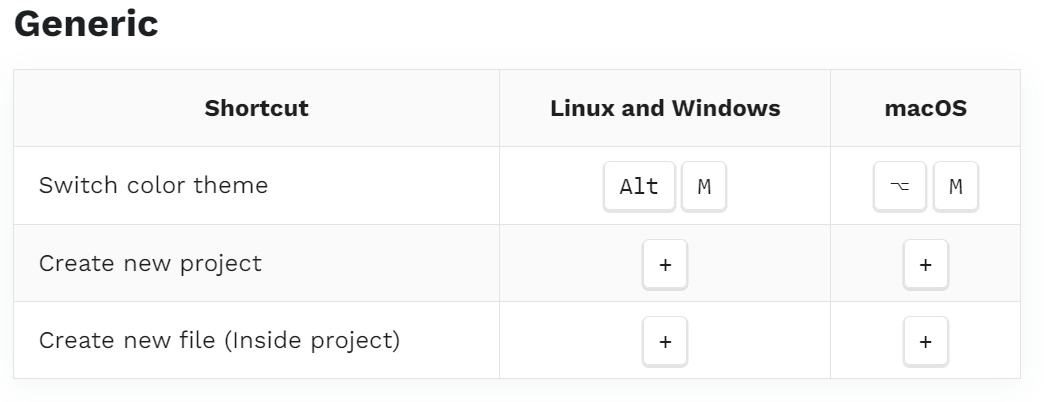The width and height of the screenshot is (1044, 402).
Task: Click the M key cap in macOS column
Action: point(955,186)
